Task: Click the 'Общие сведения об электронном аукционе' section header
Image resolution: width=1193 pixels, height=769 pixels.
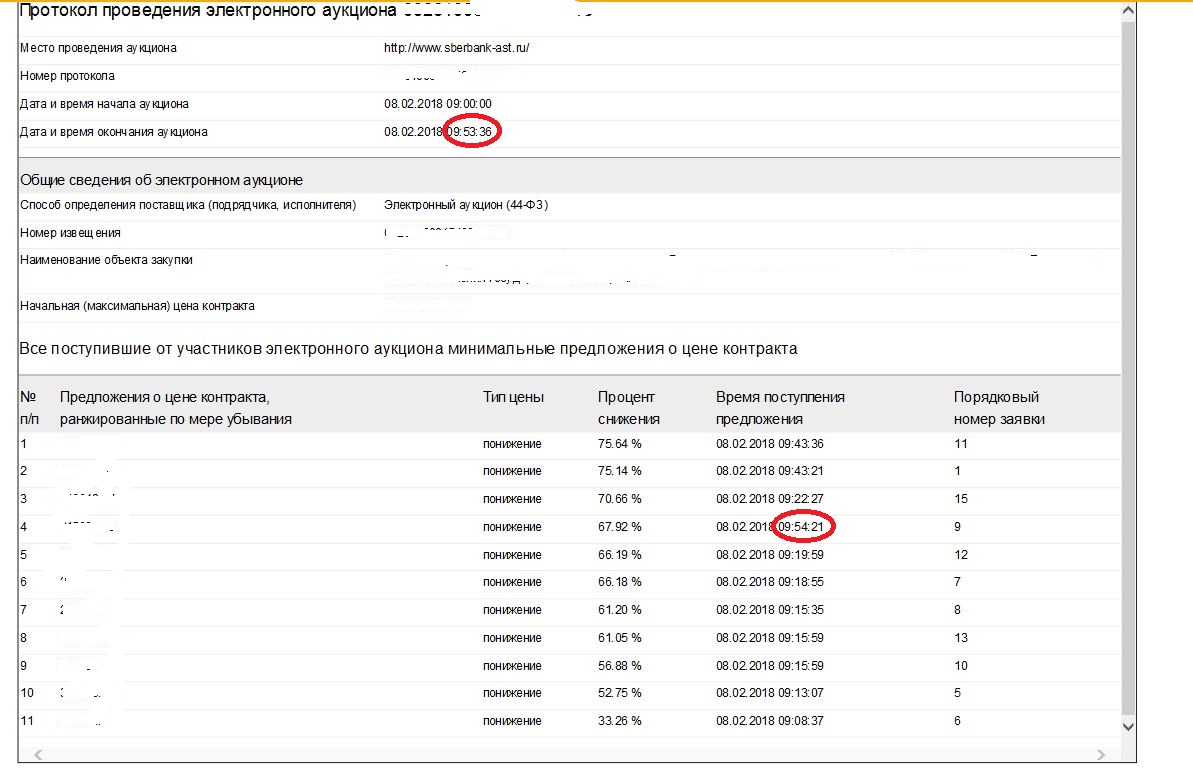Action: click(161, 180)
